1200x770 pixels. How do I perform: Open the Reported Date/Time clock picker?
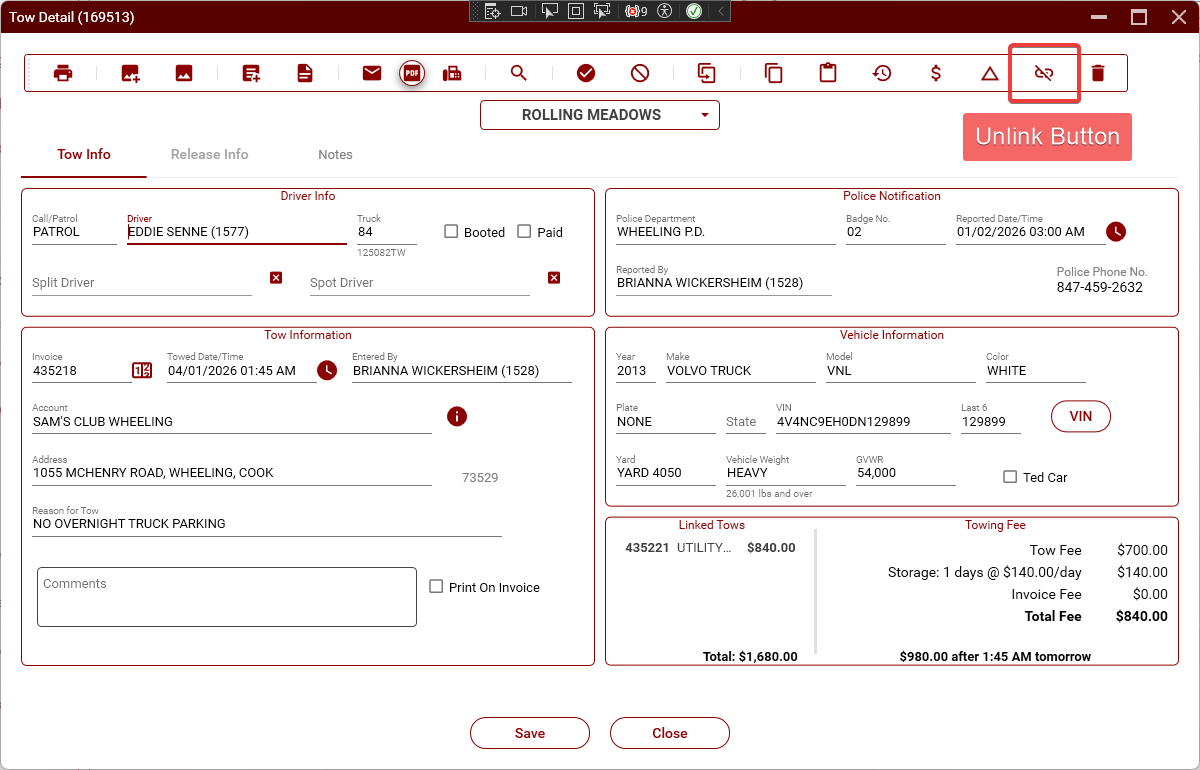click(1116, 232)
